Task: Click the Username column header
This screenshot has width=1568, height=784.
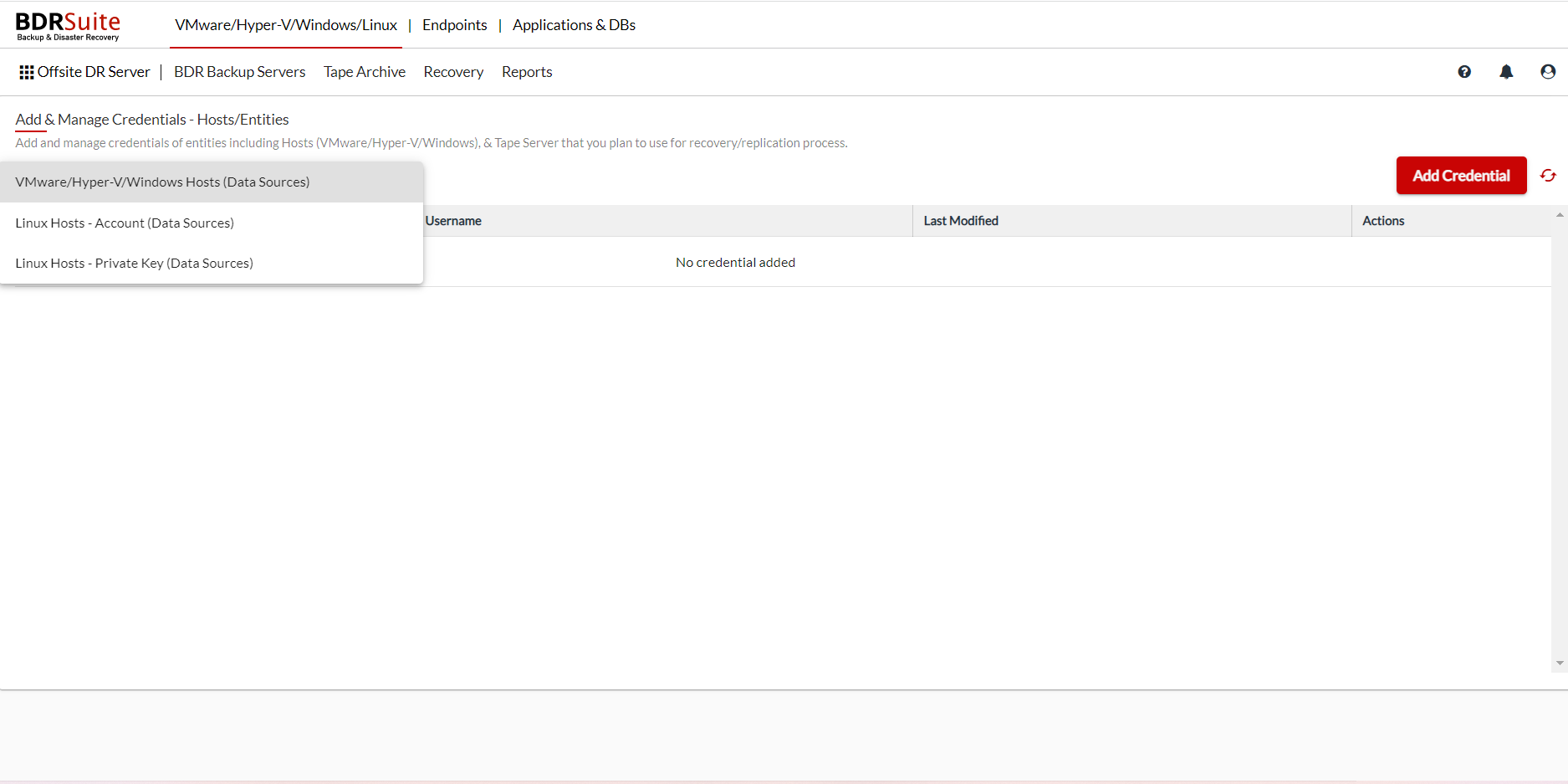Action: click(453, 221)
